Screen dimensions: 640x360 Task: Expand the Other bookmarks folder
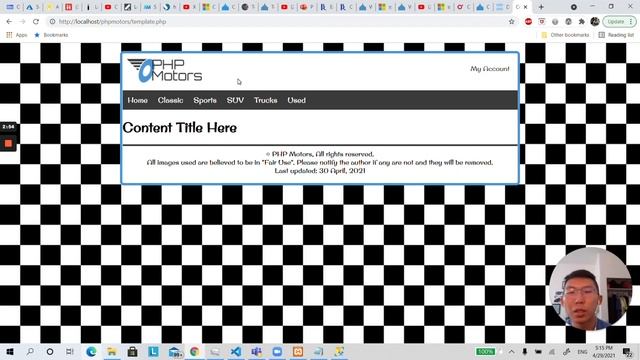point(565,35)
